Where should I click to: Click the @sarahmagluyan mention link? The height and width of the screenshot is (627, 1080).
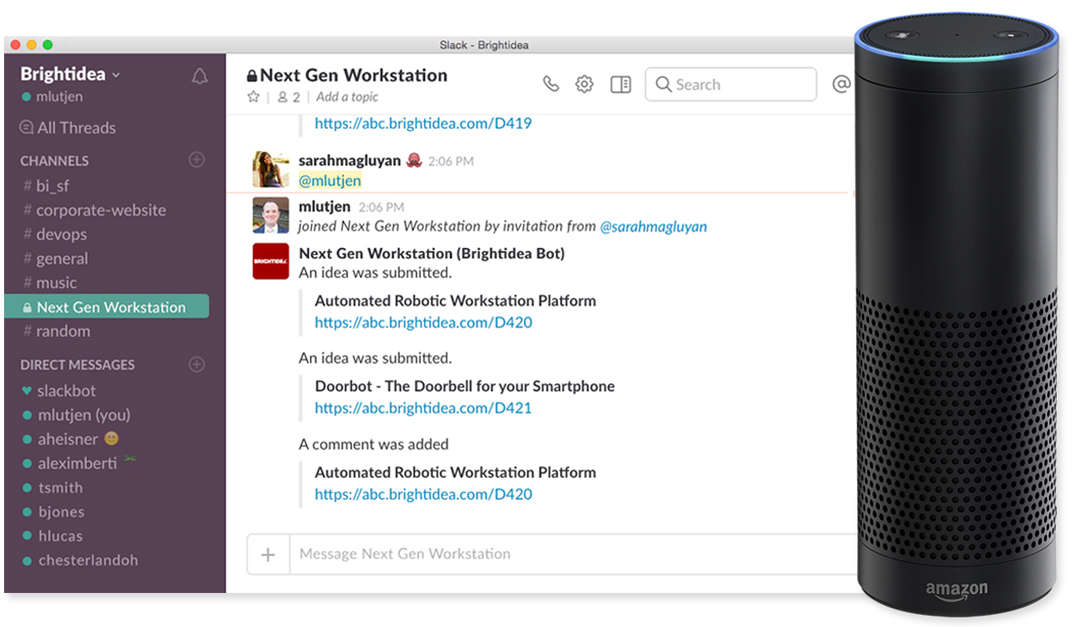pyautogui.click(x=653, y=227)
